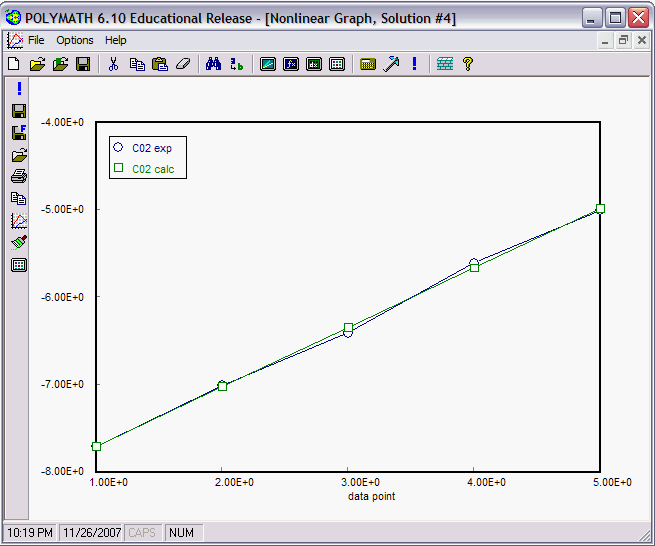Viewport: 655px width, 546px height.
Task: Open the File menu
Action: pyautogui.click(x=36, y=40)
